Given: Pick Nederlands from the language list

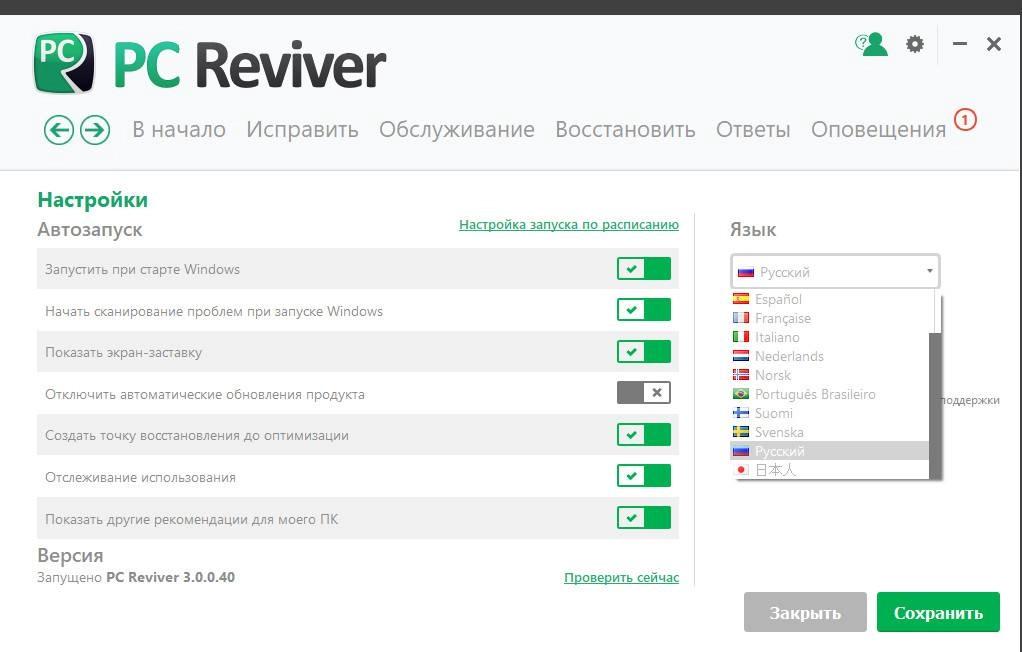Looking at the screenshot, I should [x=829, y=356].
